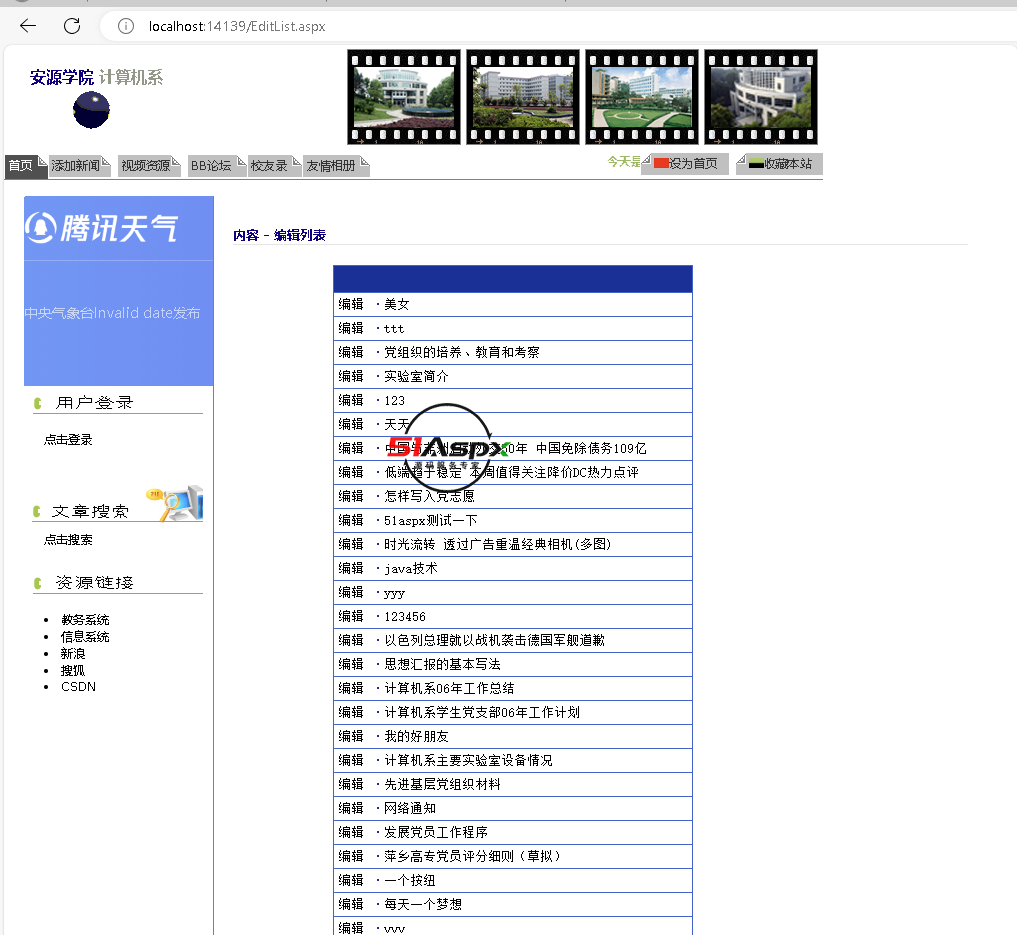Go to the 友情相册 tab

331,166
